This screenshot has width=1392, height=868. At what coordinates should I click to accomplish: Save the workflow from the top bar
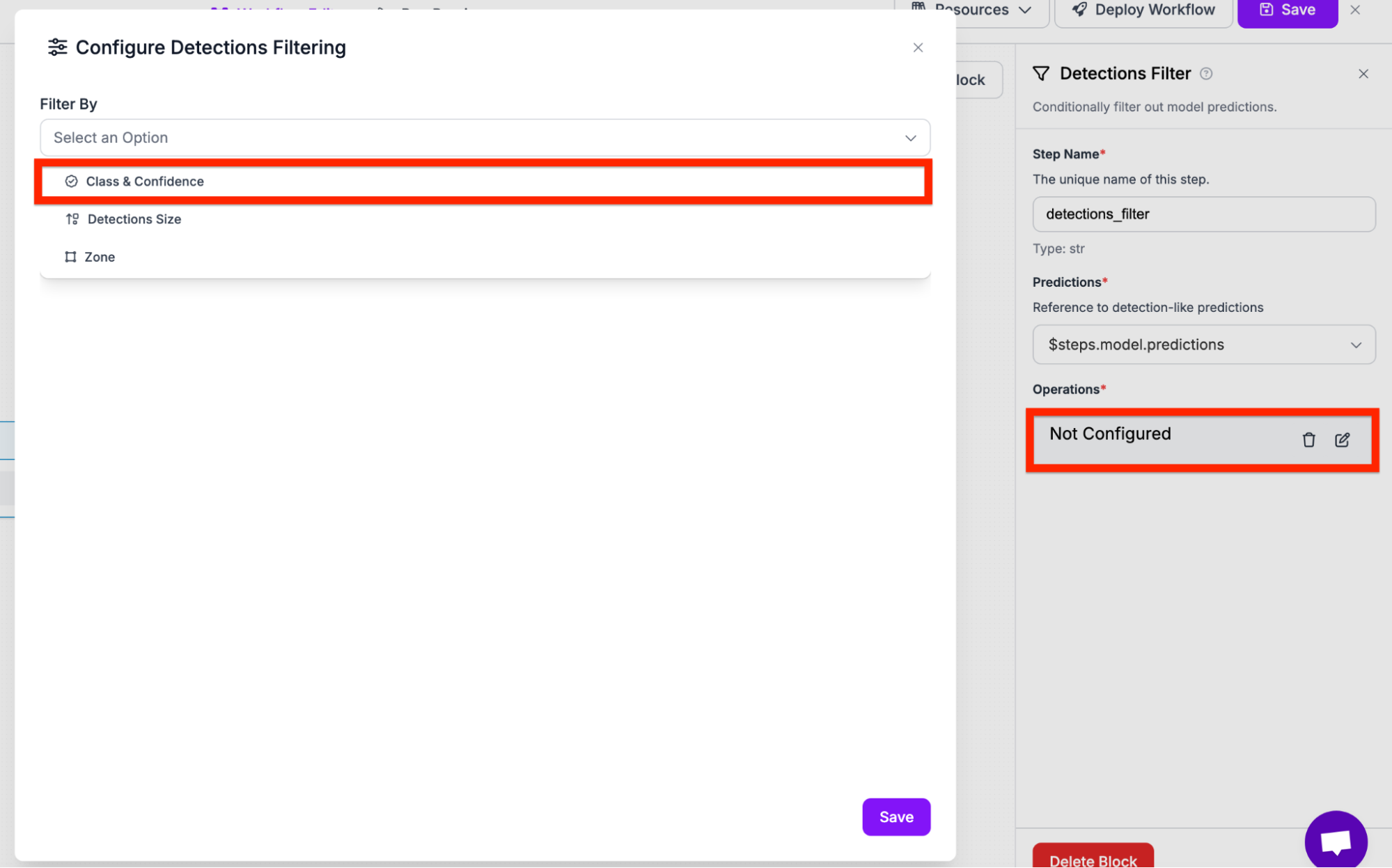click(x=1287, y=10)
